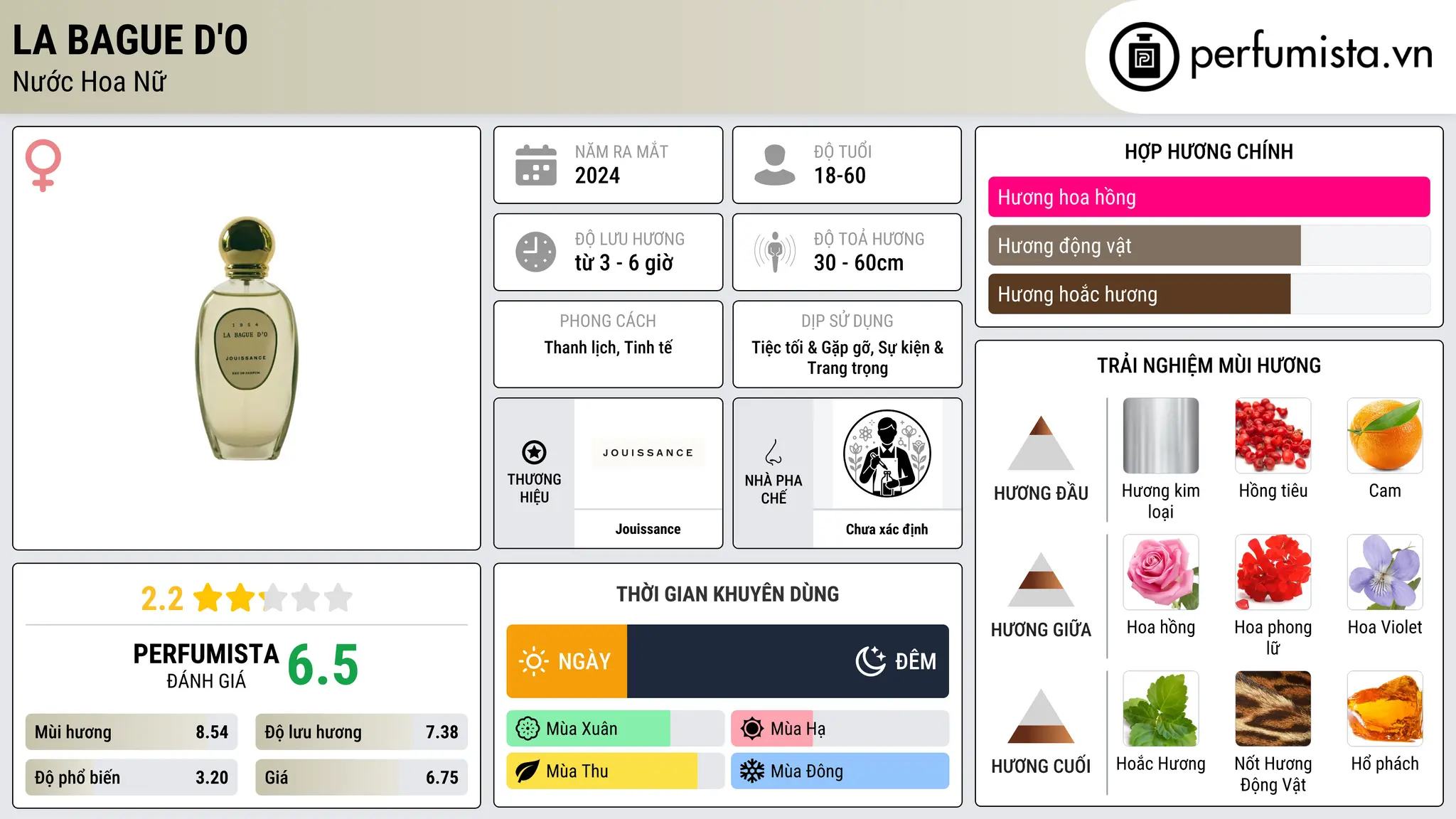Screen dimensions: 1456x819
Task: Click the calendar icon beside Năm ra mắt
Action: 536,165
